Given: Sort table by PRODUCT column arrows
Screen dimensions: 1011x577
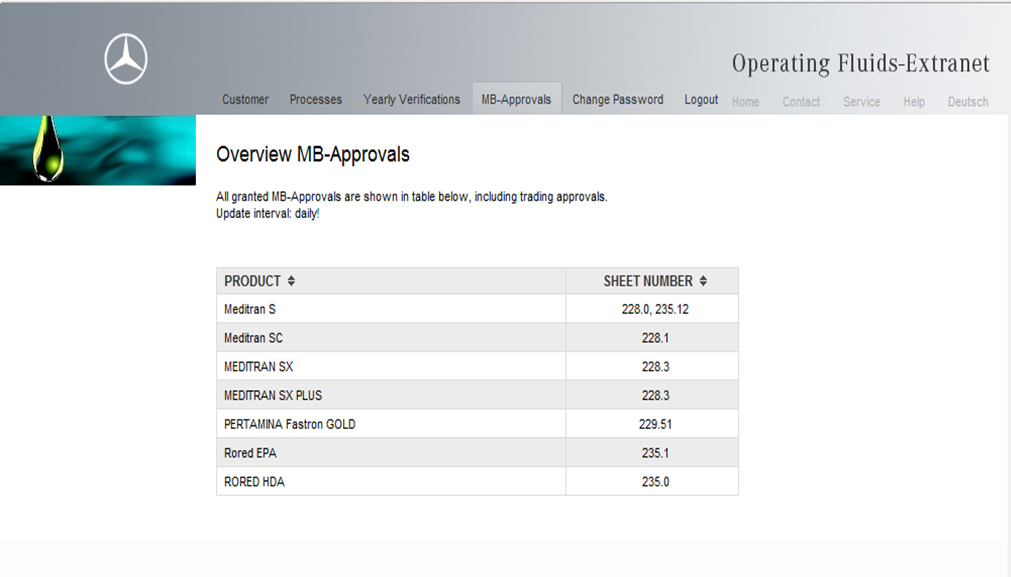Looking at the screenshot, I should (x=291, y=281).
